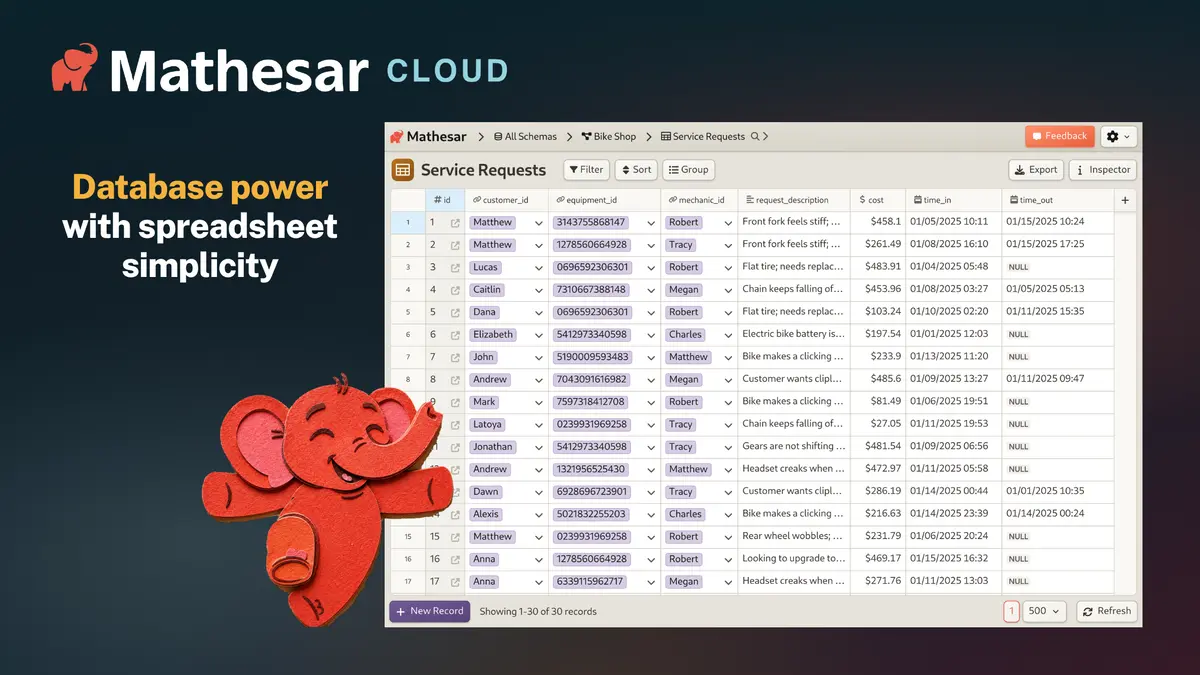The height and width of the screenshot is (675, 1200).
Task: Open the record for row id 5
Action: [x=455, y=312]
